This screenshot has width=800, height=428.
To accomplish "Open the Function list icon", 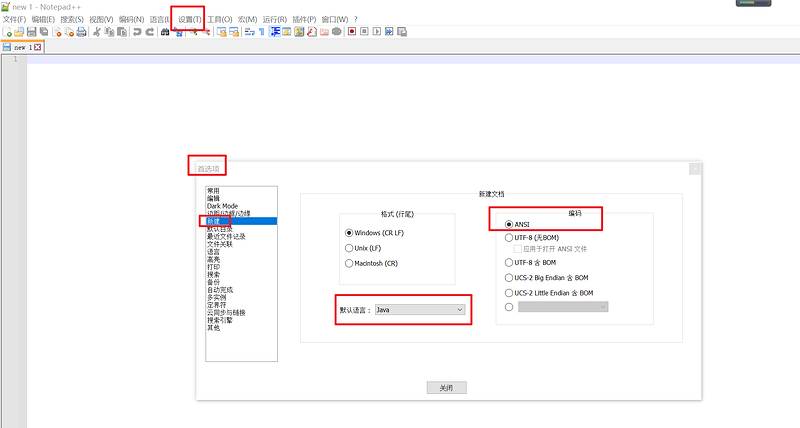I will 311,32.
